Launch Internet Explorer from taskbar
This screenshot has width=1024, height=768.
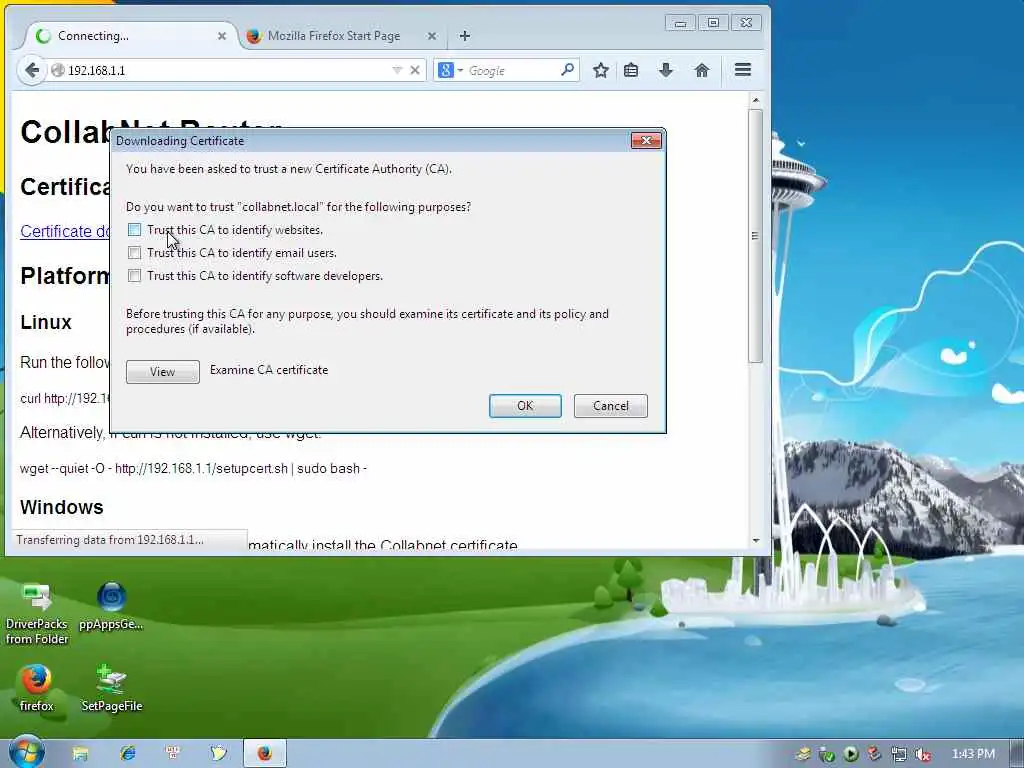click(x=127, y=754)
